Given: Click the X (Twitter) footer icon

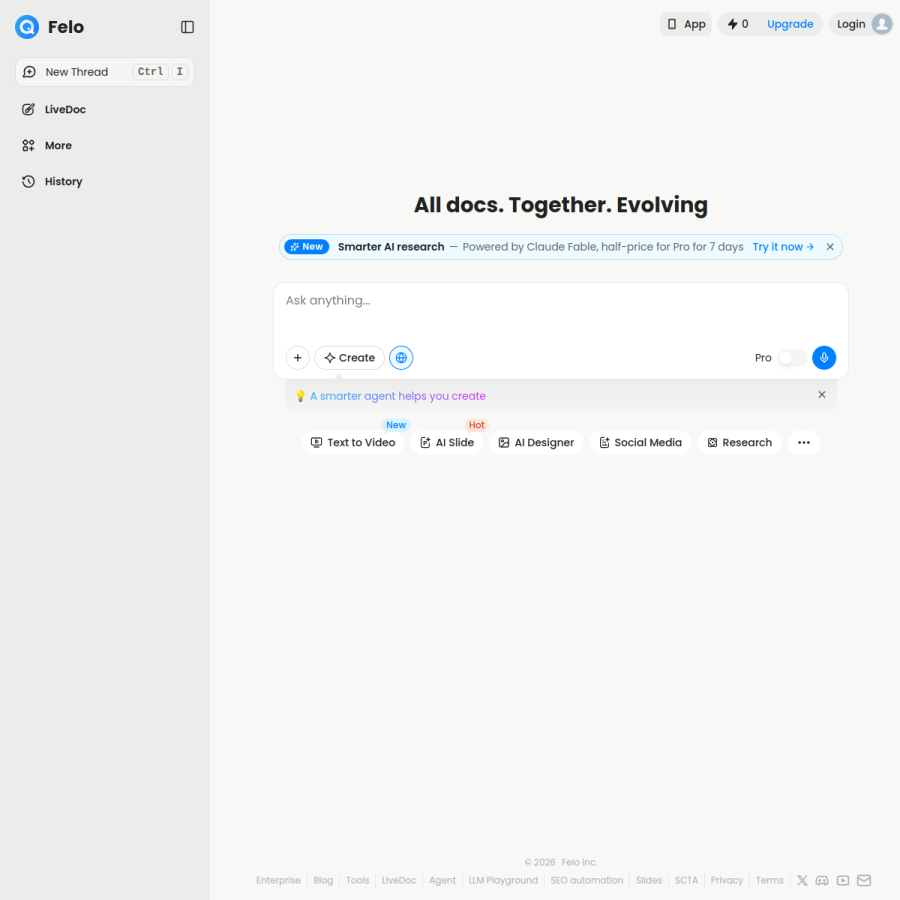Looking at the screenshot, I should (x=802, y=880).
